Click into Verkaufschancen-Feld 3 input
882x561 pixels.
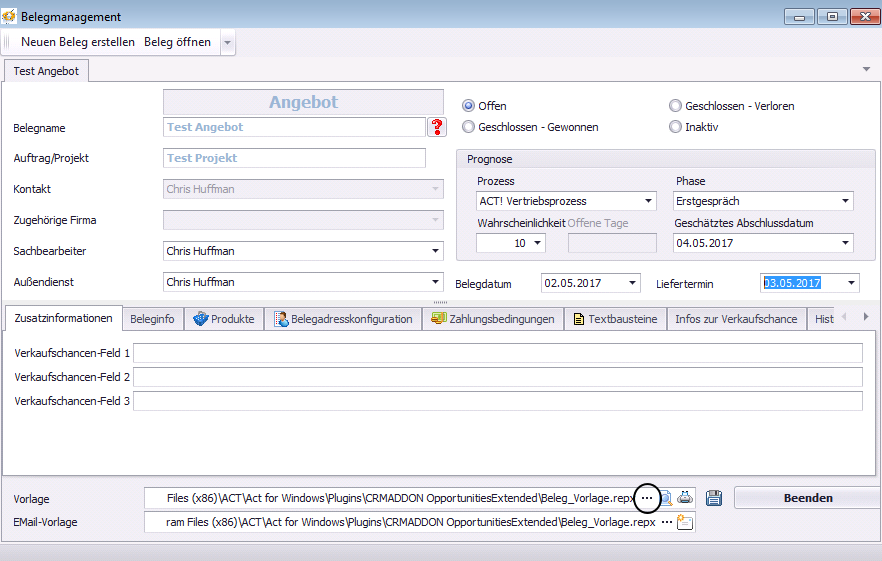[498, 401]
